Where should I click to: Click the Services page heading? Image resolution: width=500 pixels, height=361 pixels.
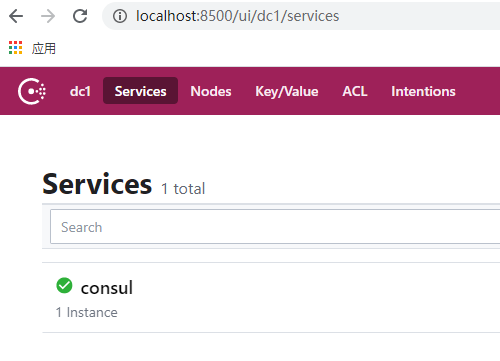coord(97,184)
